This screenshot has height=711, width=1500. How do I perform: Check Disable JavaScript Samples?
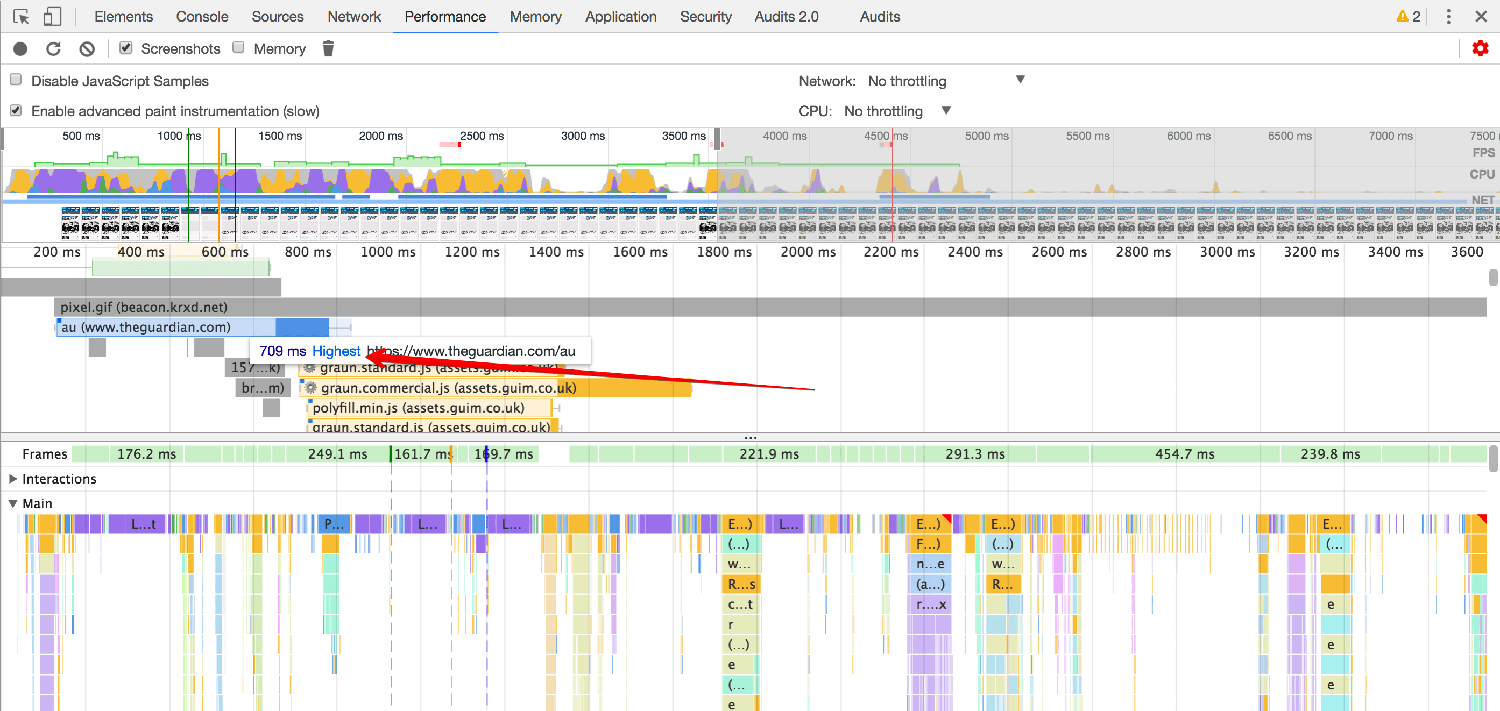click(x=16, y=80)
